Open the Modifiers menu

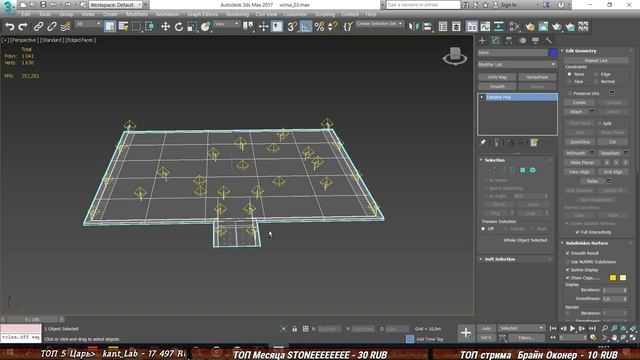coord(137,14)
